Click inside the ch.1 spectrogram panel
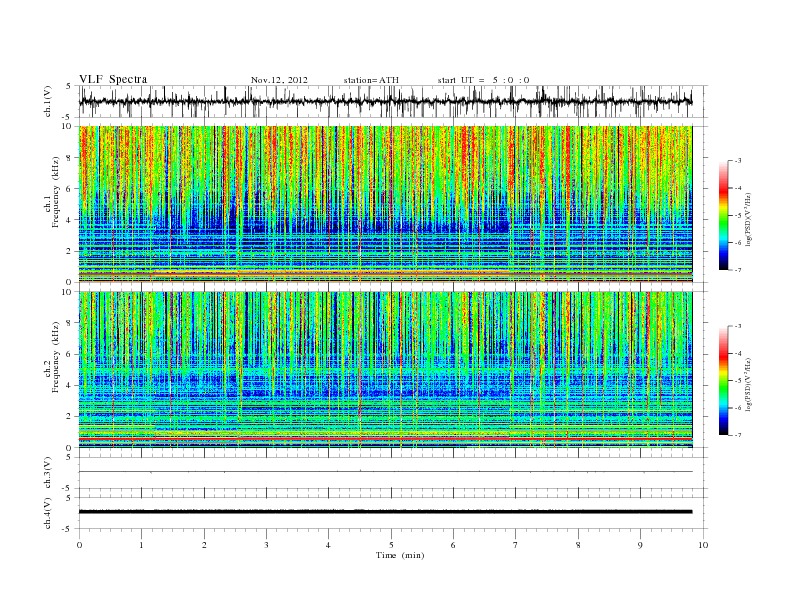 (x=385, y=204)
